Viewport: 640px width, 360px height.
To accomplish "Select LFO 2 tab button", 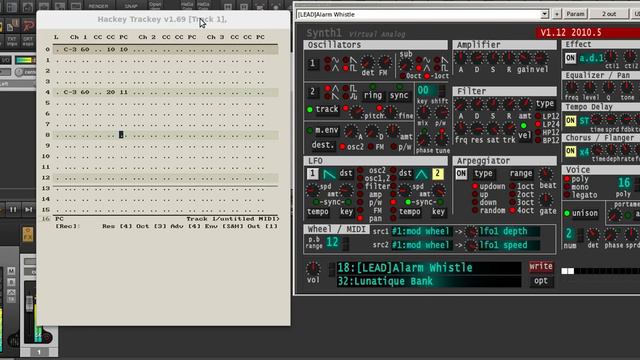I will point(438,174).
